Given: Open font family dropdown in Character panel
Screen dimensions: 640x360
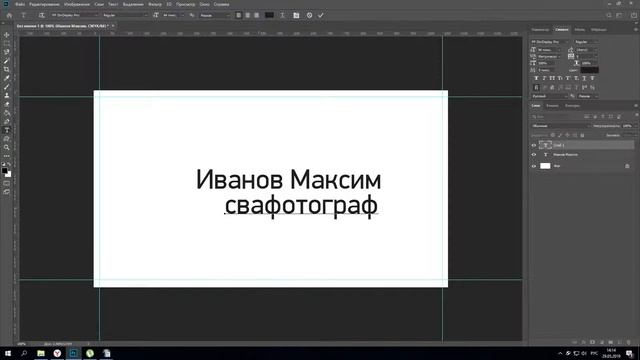Looking at the screenshot, I should point(550,42).
